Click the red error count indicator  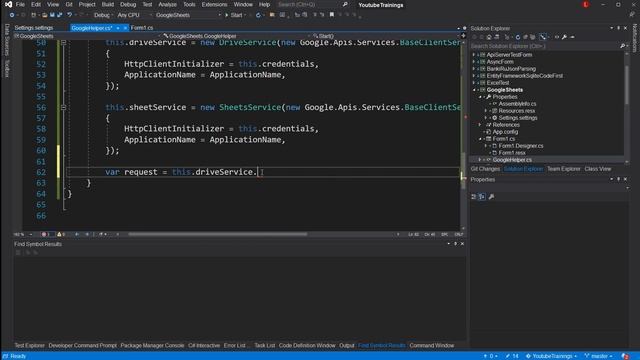tap(46, 234)
